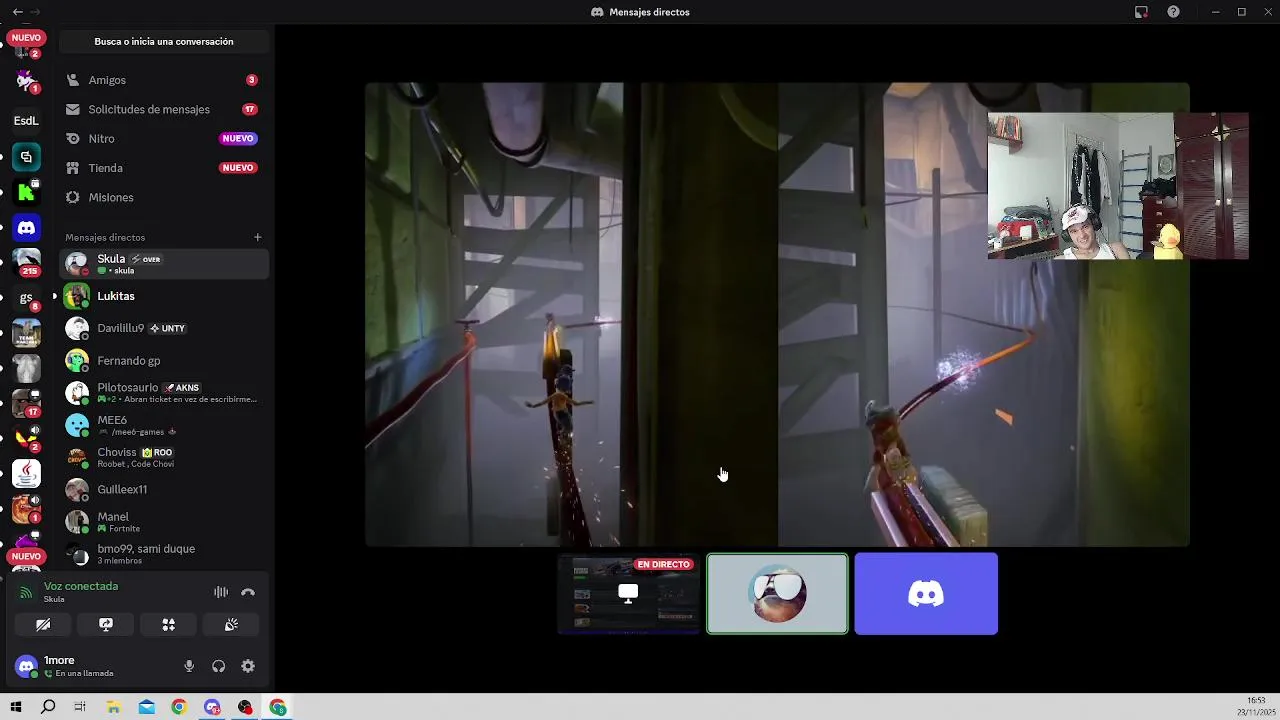The width and height of the screenshot is (1280, 720).
Task: Open the Choviss conversation
Action: (x=164, y=457)
